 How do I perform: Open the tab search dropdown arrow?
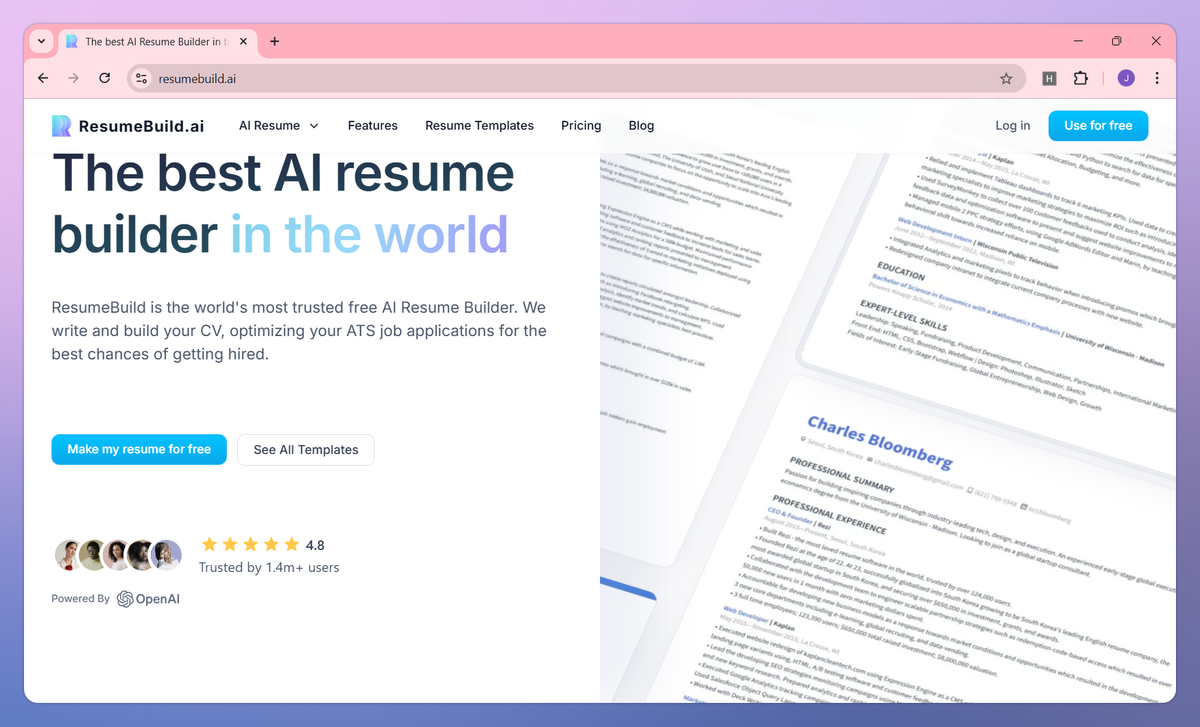pyautogui.click(x=41, y=42)
